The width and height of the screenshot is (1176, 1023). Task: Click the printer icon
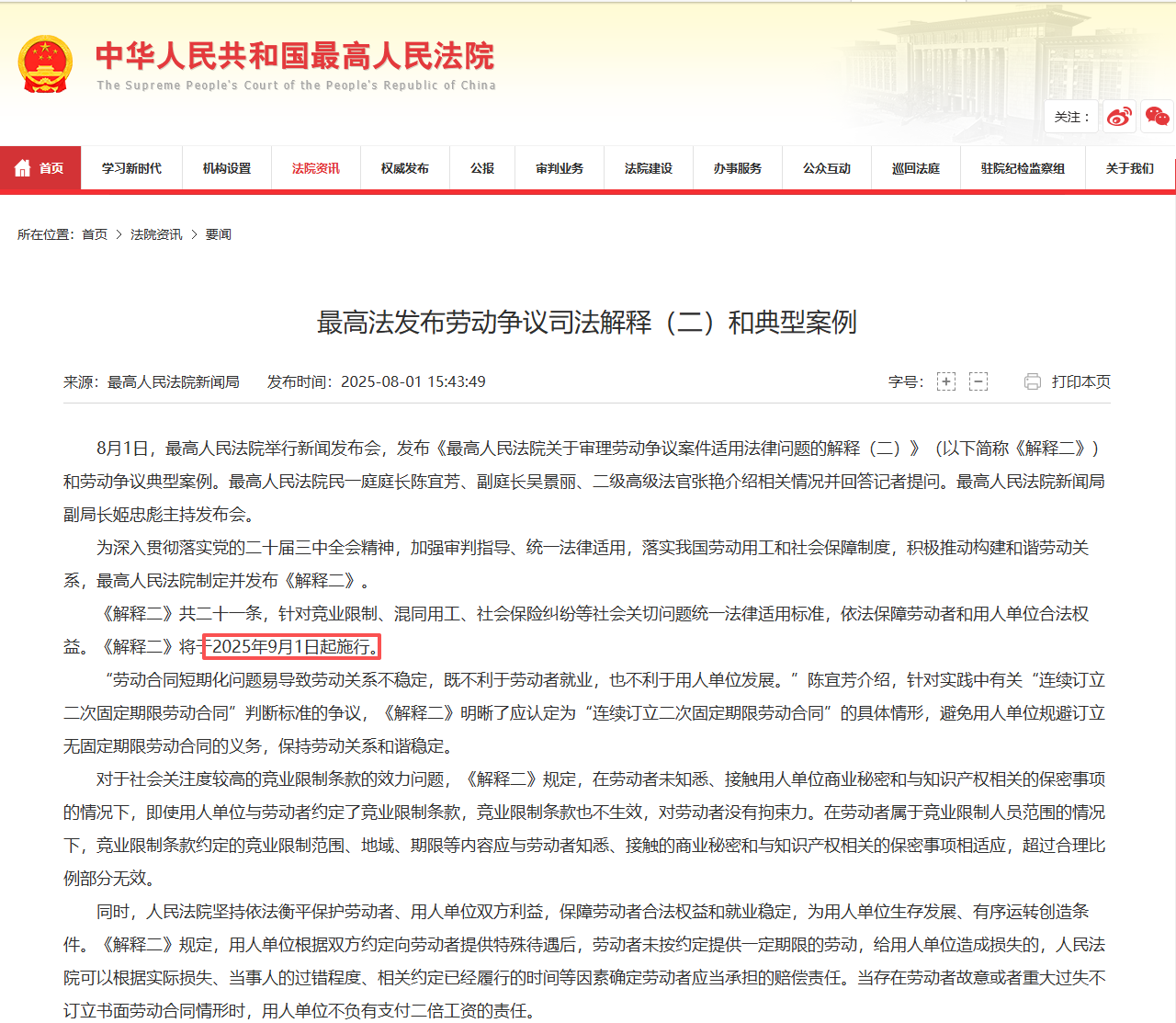pos(1033,381)
